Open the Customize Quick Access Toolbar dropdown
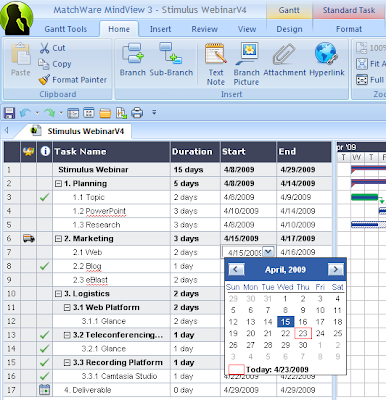The height and width of the screenshot is (400, 386). (154, 113)
